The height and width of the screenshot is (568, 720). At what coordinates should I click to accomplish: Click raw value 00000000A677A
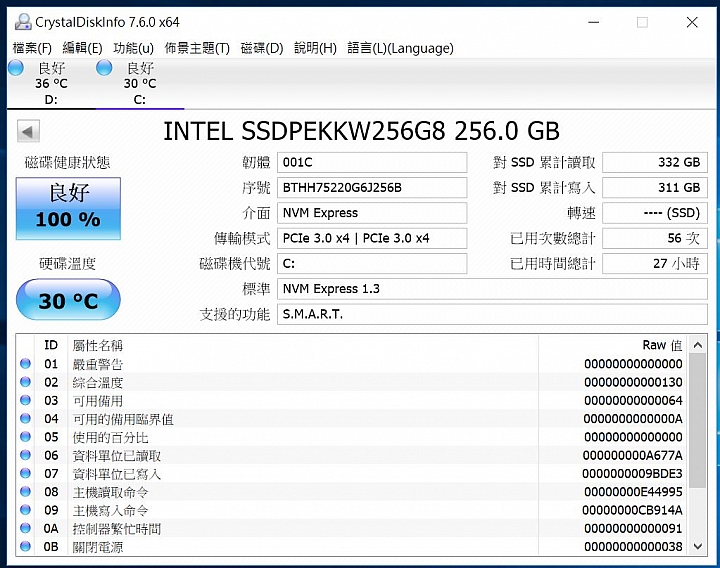(x=632, y=455)
